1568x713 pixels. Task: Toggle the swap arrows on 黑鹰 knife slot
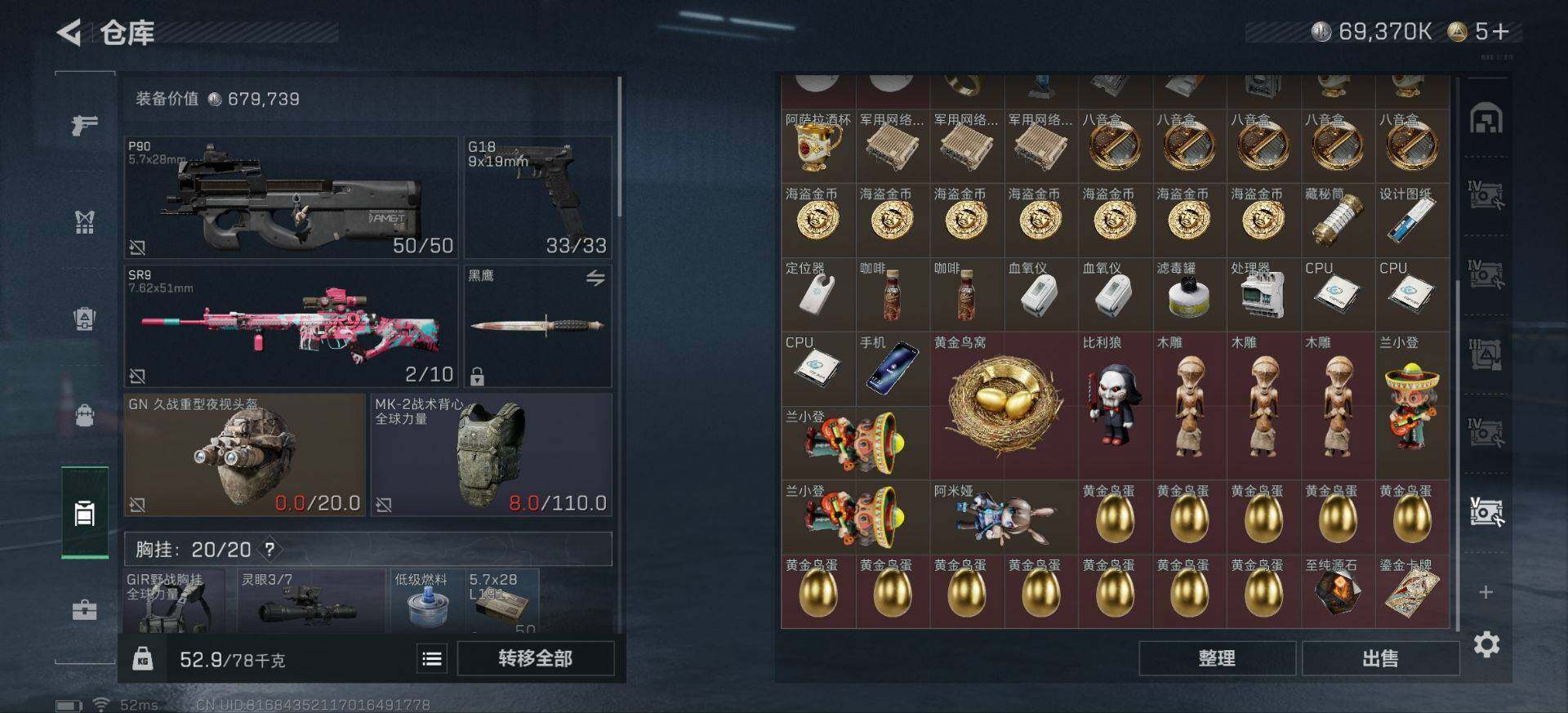point(595,278)
